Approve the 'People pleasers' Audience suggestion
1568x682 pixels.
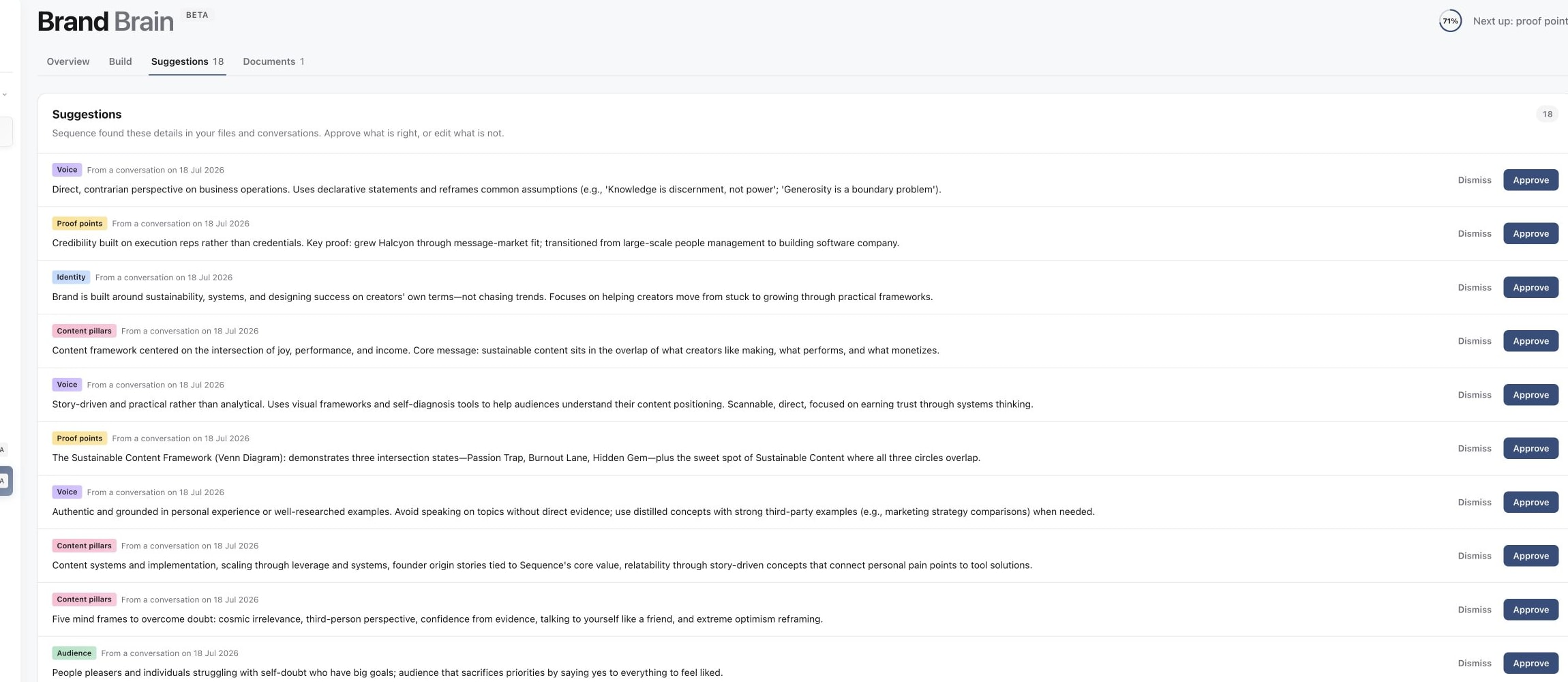tap(1531, 663)
